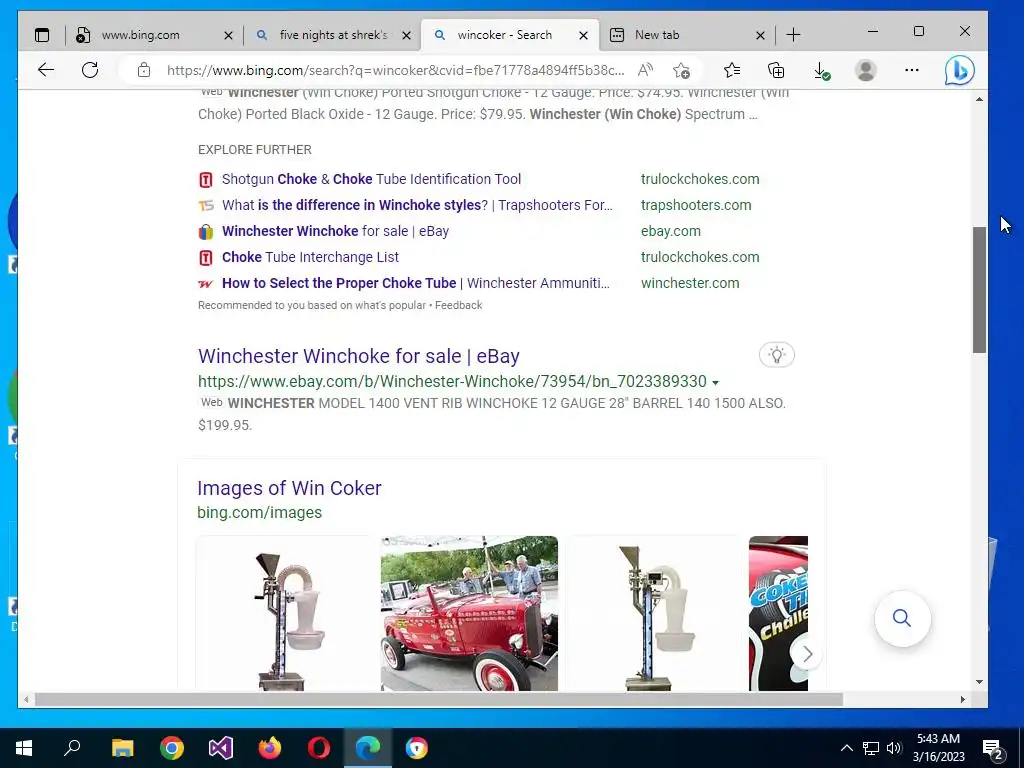The height and width of the screenshot is (768, 1024).
Task: Click the bing.com/images link
Action: (259, 512)
